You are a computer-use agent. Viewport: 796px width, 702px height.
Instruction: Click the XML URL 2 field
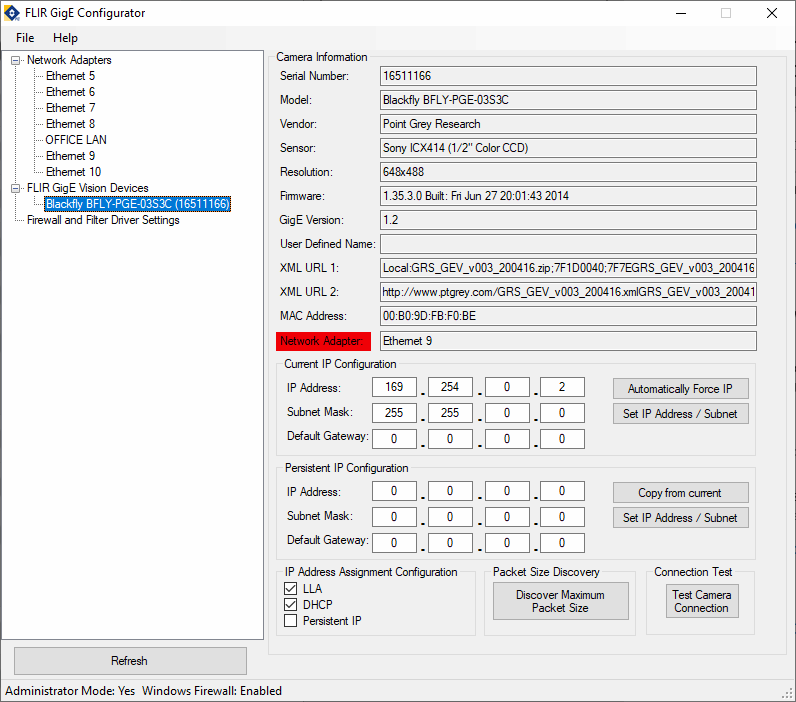[568, 292]
